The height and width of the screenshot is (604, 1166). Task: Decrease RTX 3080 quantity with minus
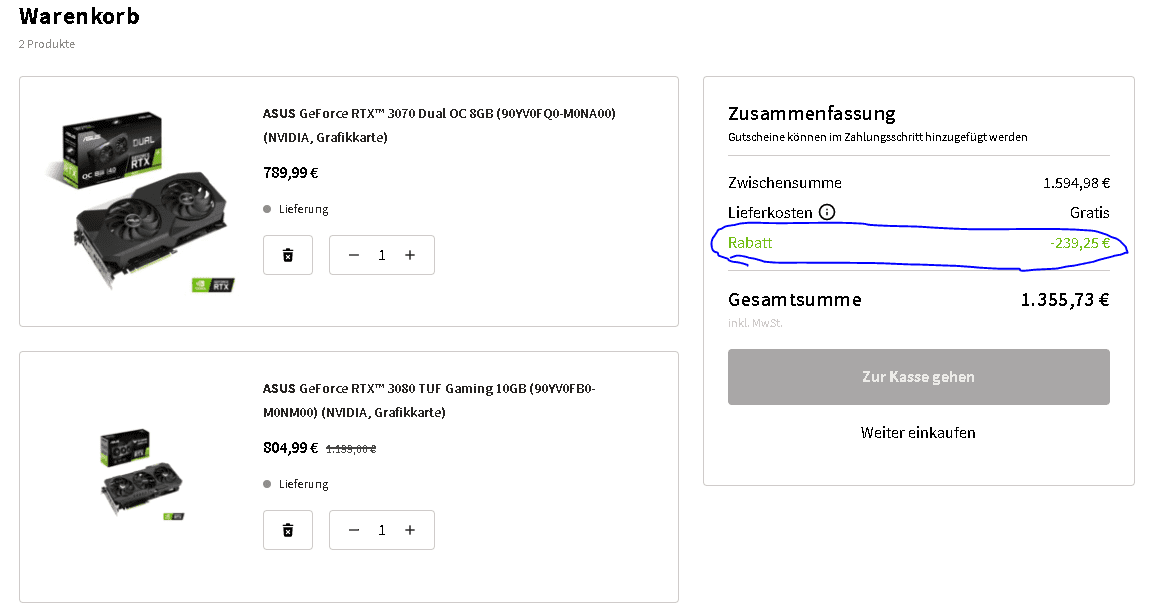(x=354, y=530)
